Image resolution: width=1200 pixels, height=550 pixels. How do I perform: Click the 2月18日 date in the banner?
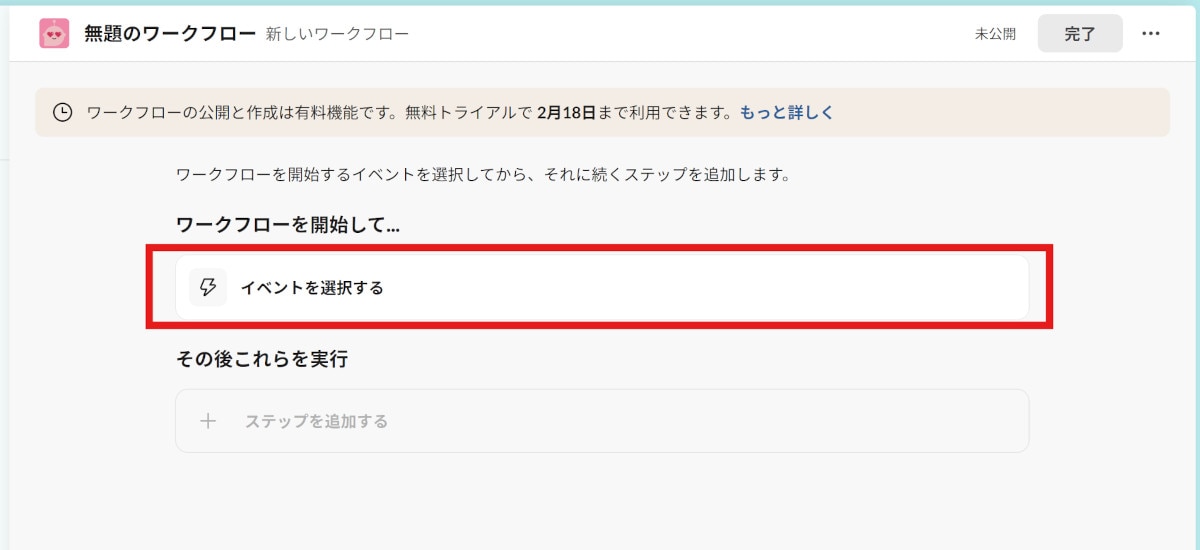coord(566,112)
